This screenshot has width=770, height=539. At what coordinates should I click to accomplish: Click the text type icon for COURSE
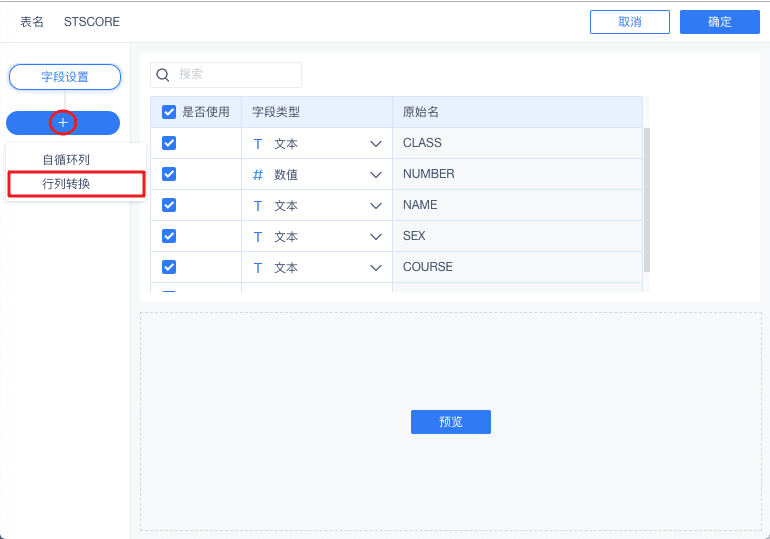pos(258,268)
